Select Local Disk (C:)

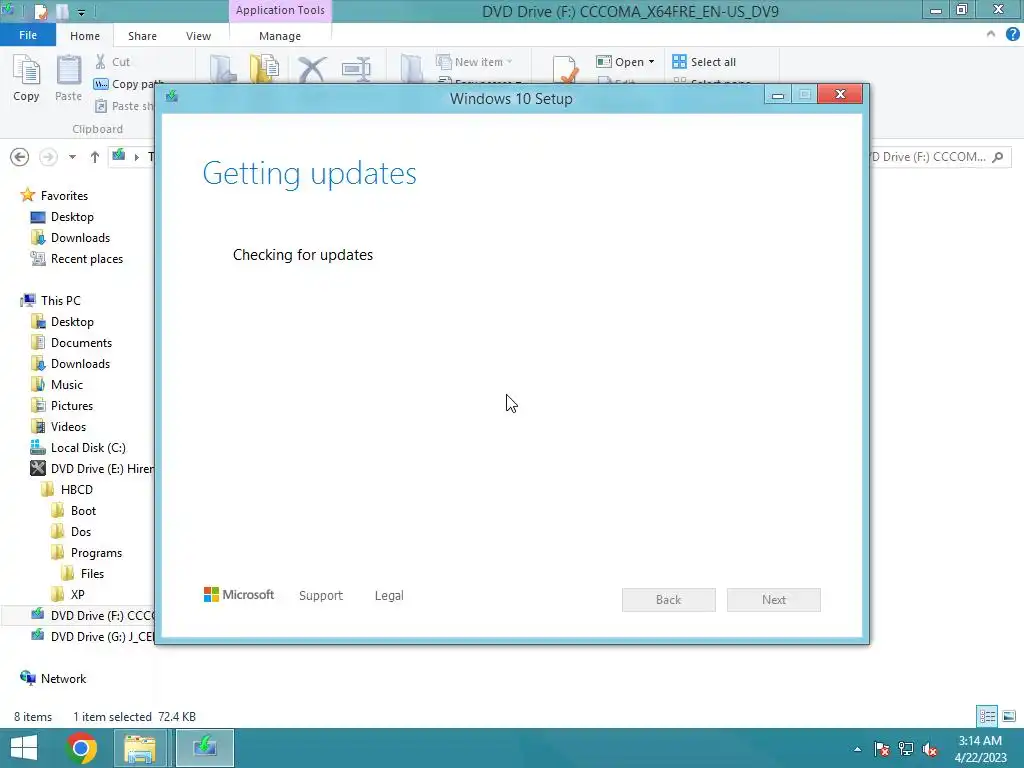click(x=88, y=447)
